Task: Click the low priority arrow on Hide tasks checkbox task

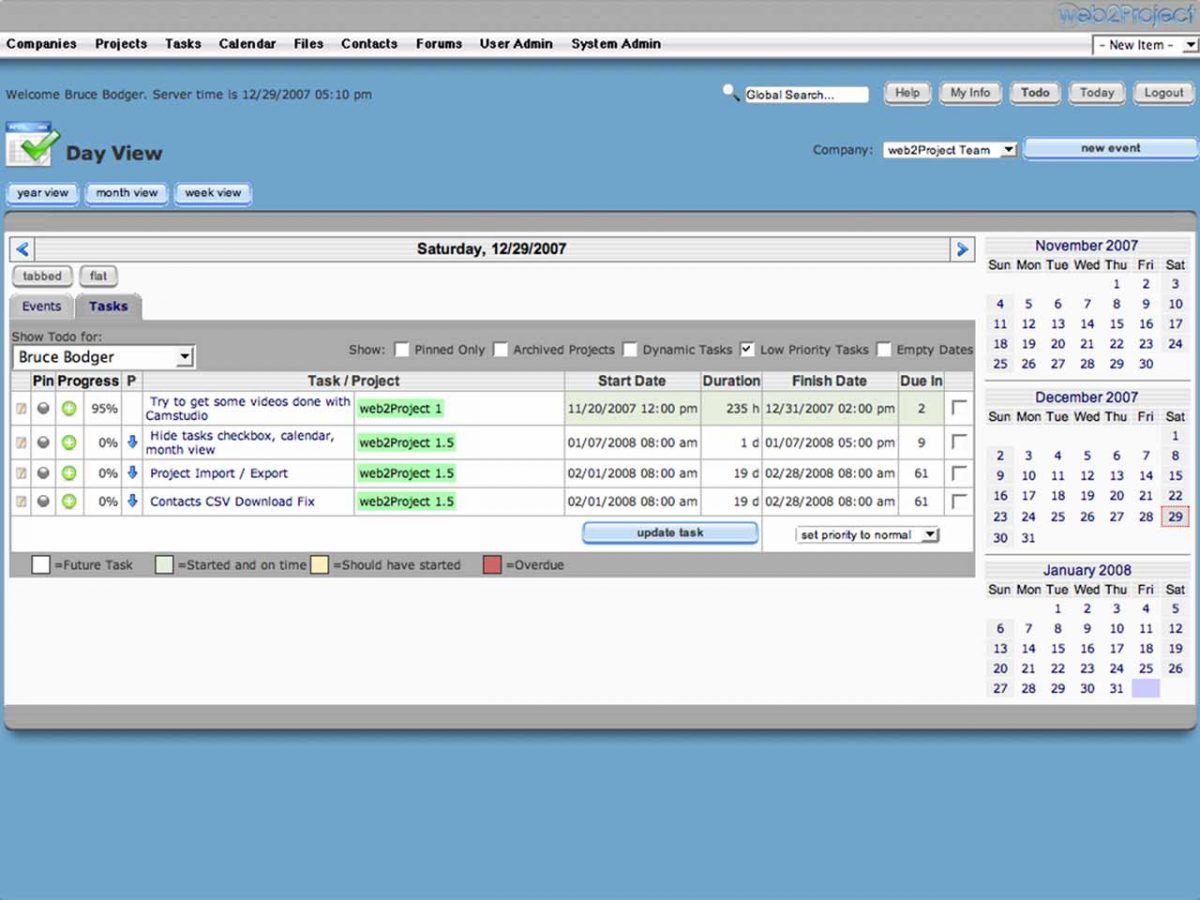Action: 131,443
